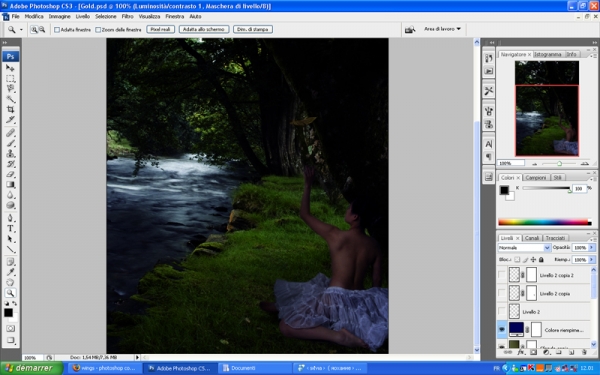The height and width of the screenshot is (375, 600).
Task: Select the Eyedropper tool
Action: (10, 272)
